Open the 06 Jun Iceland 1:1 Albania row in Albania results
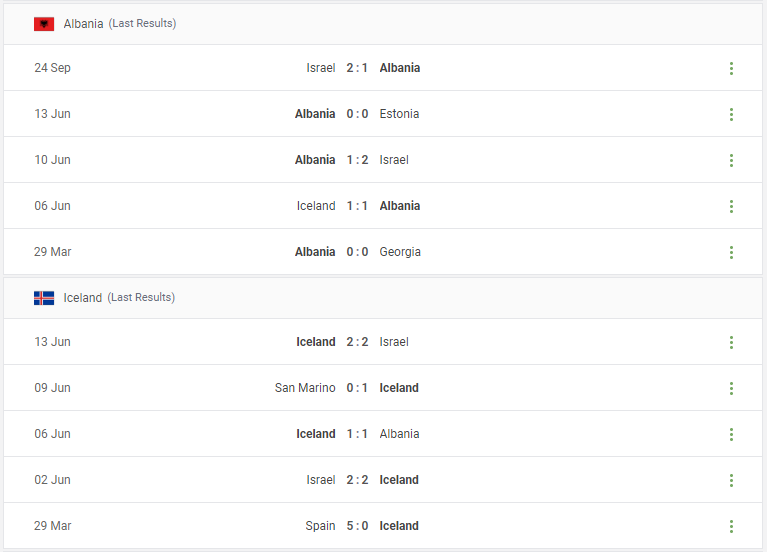Viewport: 767px width, 552px height. click(383, 206)
